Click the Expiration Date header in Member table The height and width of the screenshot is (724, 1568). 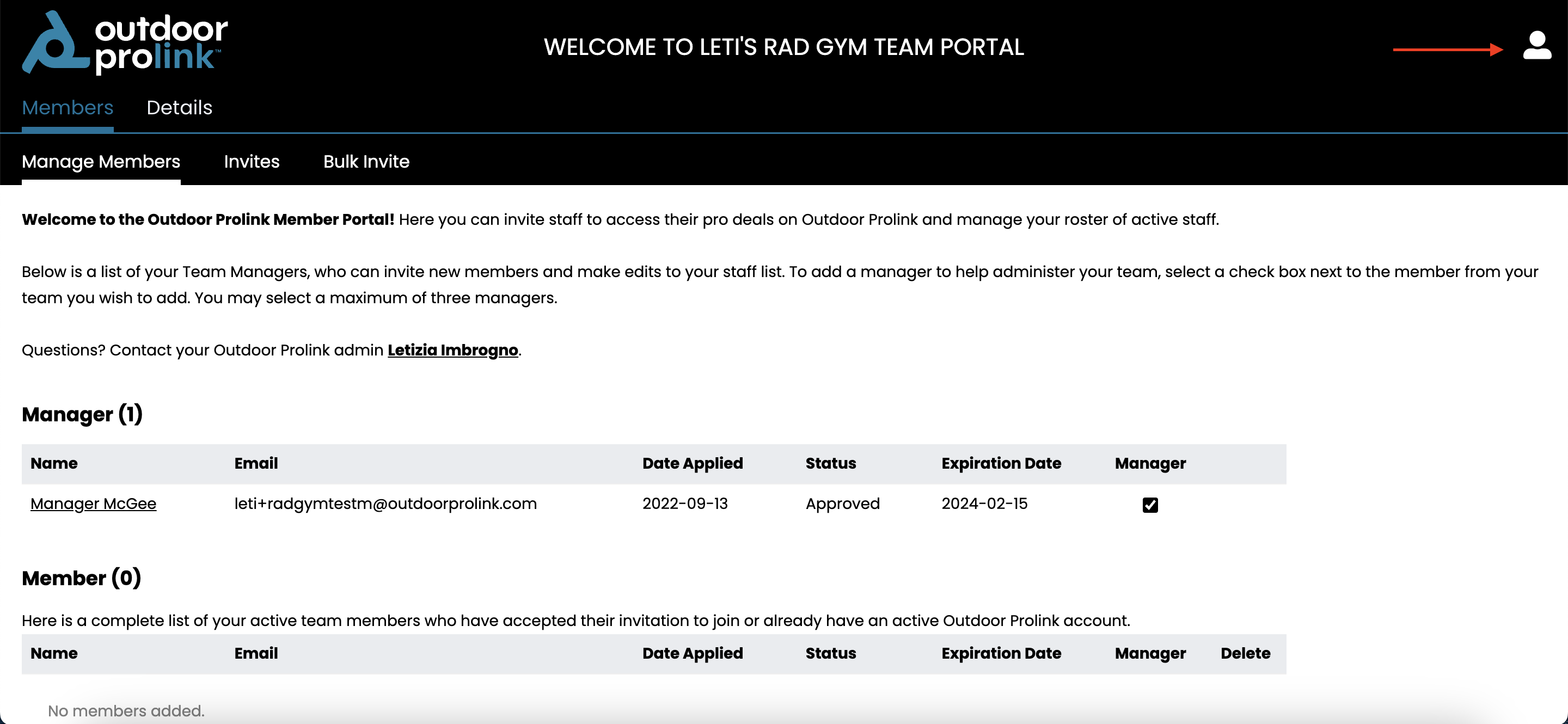coord(1001,653)
